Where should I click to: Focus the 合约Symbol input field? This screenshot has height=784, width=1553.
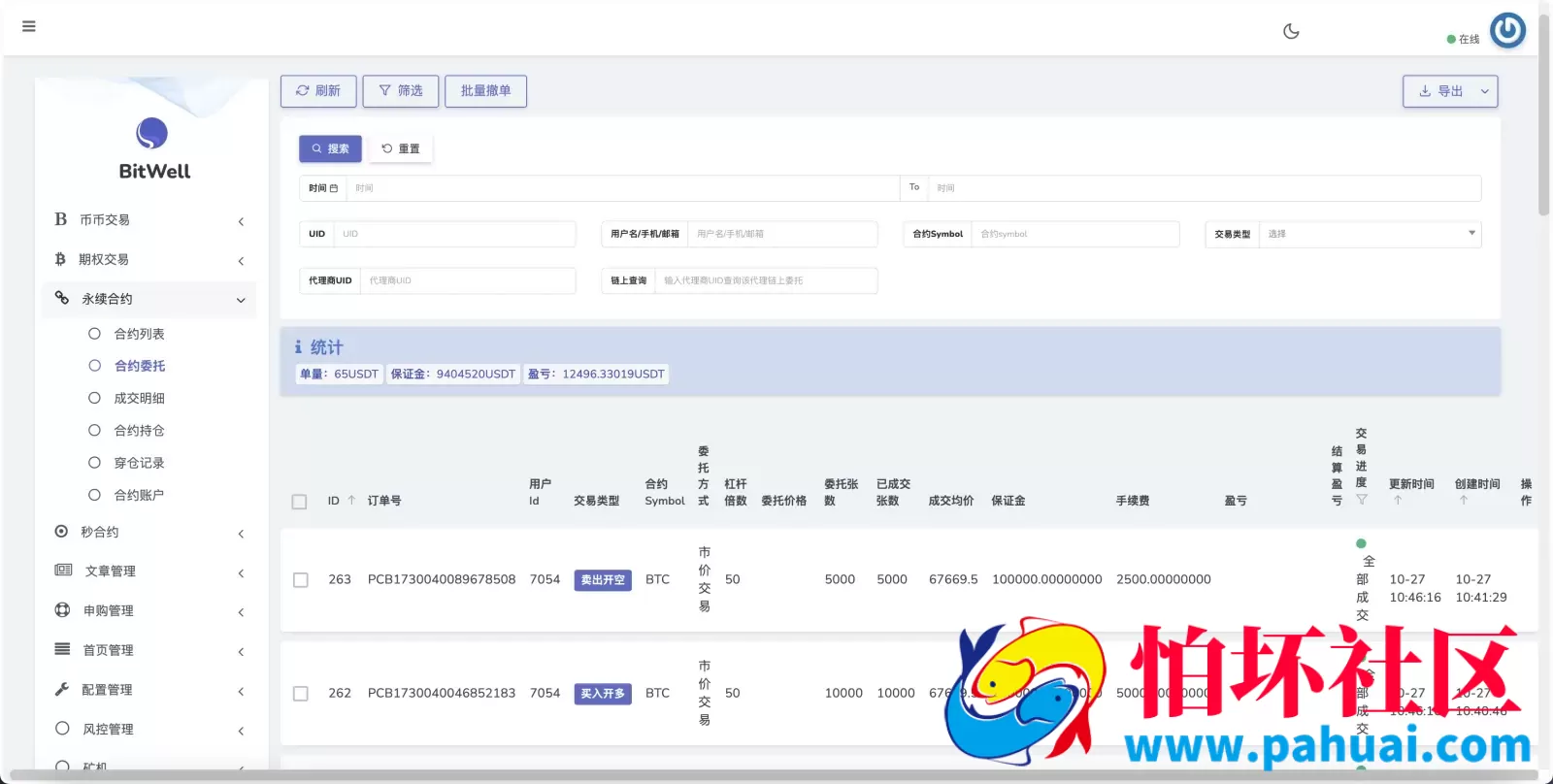(1075, 234)
